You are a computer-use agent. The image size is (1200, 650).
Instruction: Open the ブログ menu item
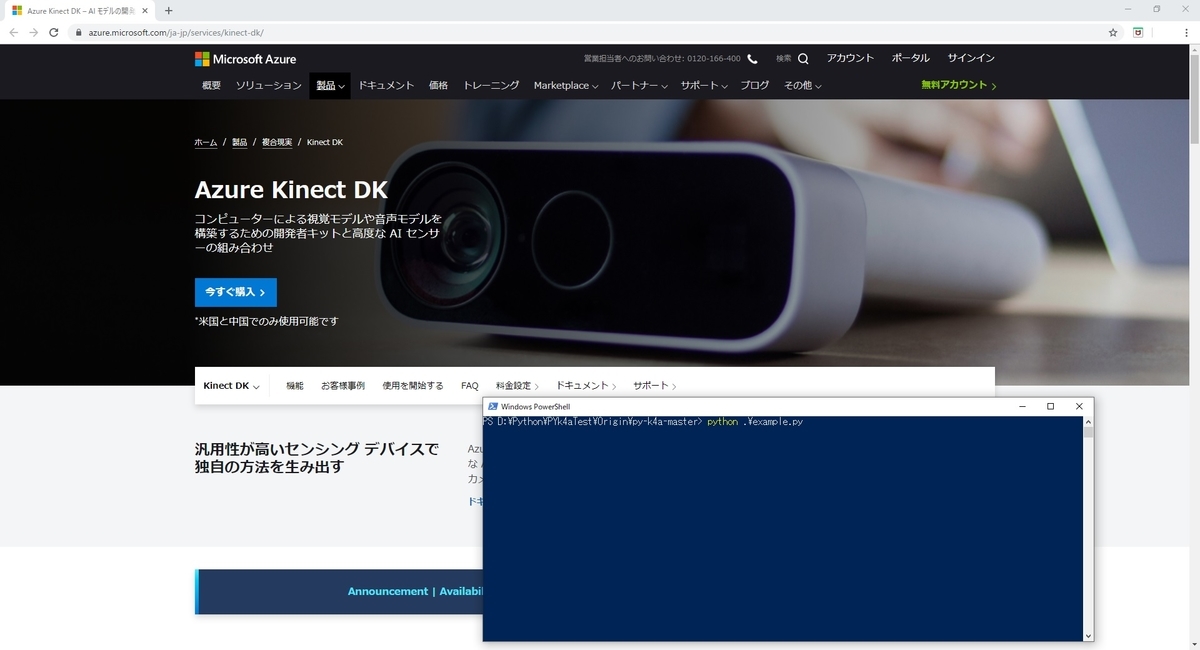[755, 86]
